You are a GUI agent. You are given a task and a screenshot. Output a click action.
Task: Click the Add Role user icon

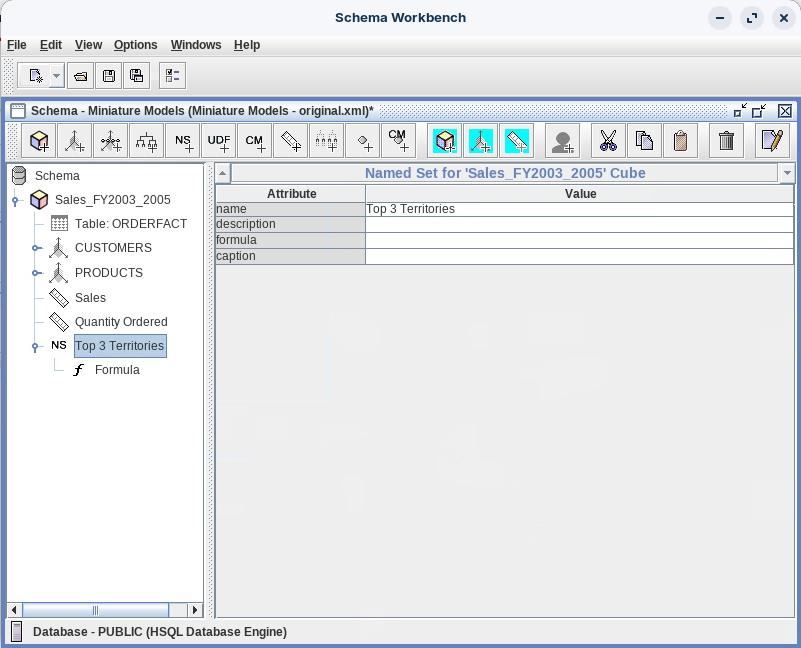click(x=564, y=141)
